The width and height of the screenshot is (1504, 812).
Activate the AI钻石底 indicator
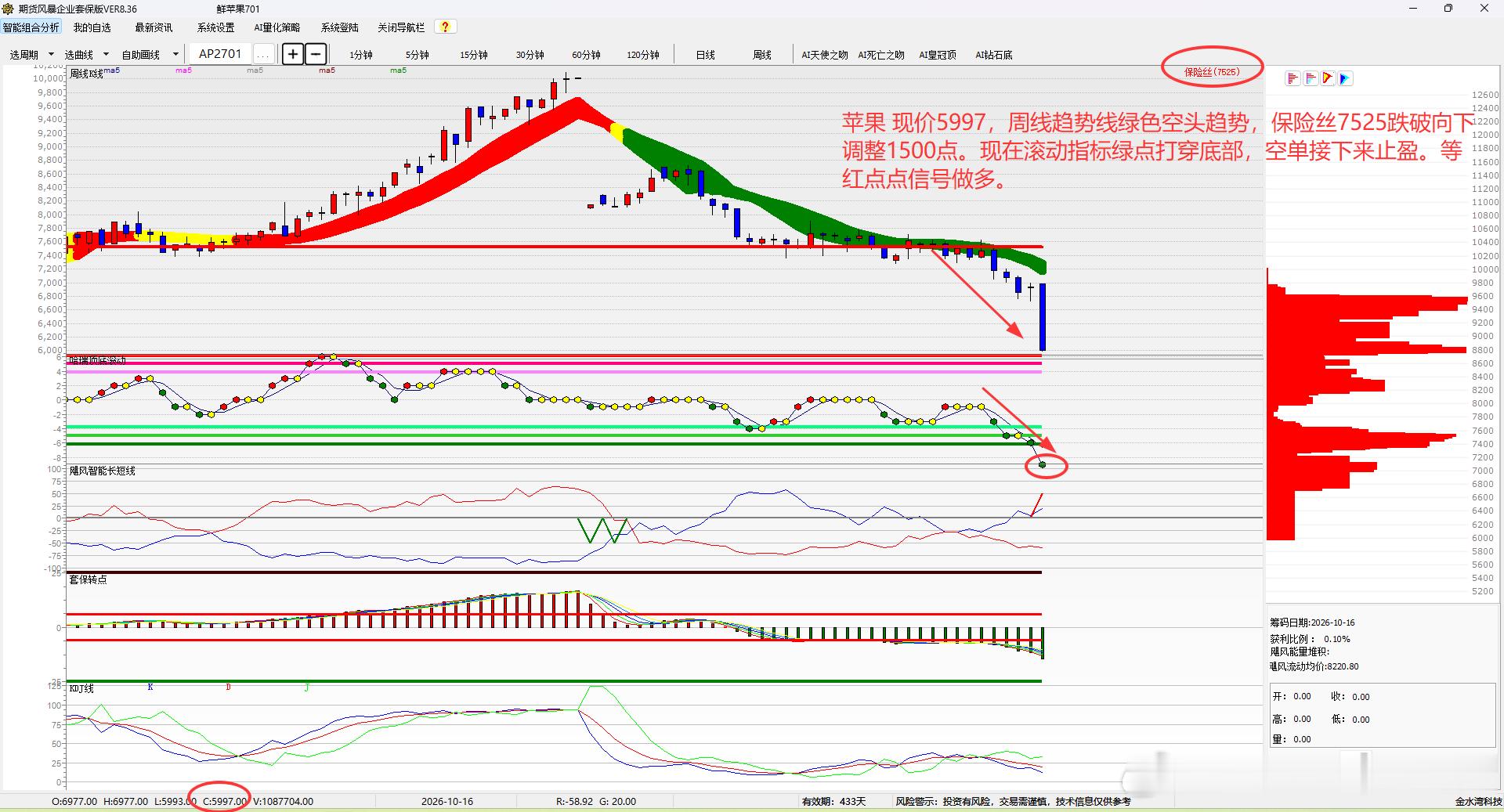click(x=994, y=55)
